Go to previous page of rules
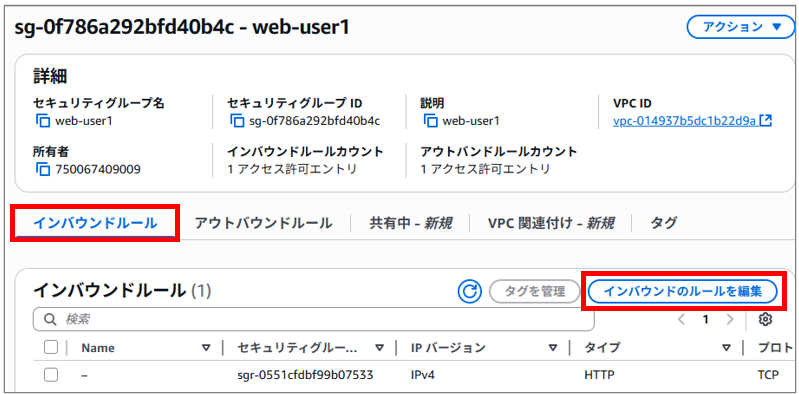799x394 pixels. (681, 320)
